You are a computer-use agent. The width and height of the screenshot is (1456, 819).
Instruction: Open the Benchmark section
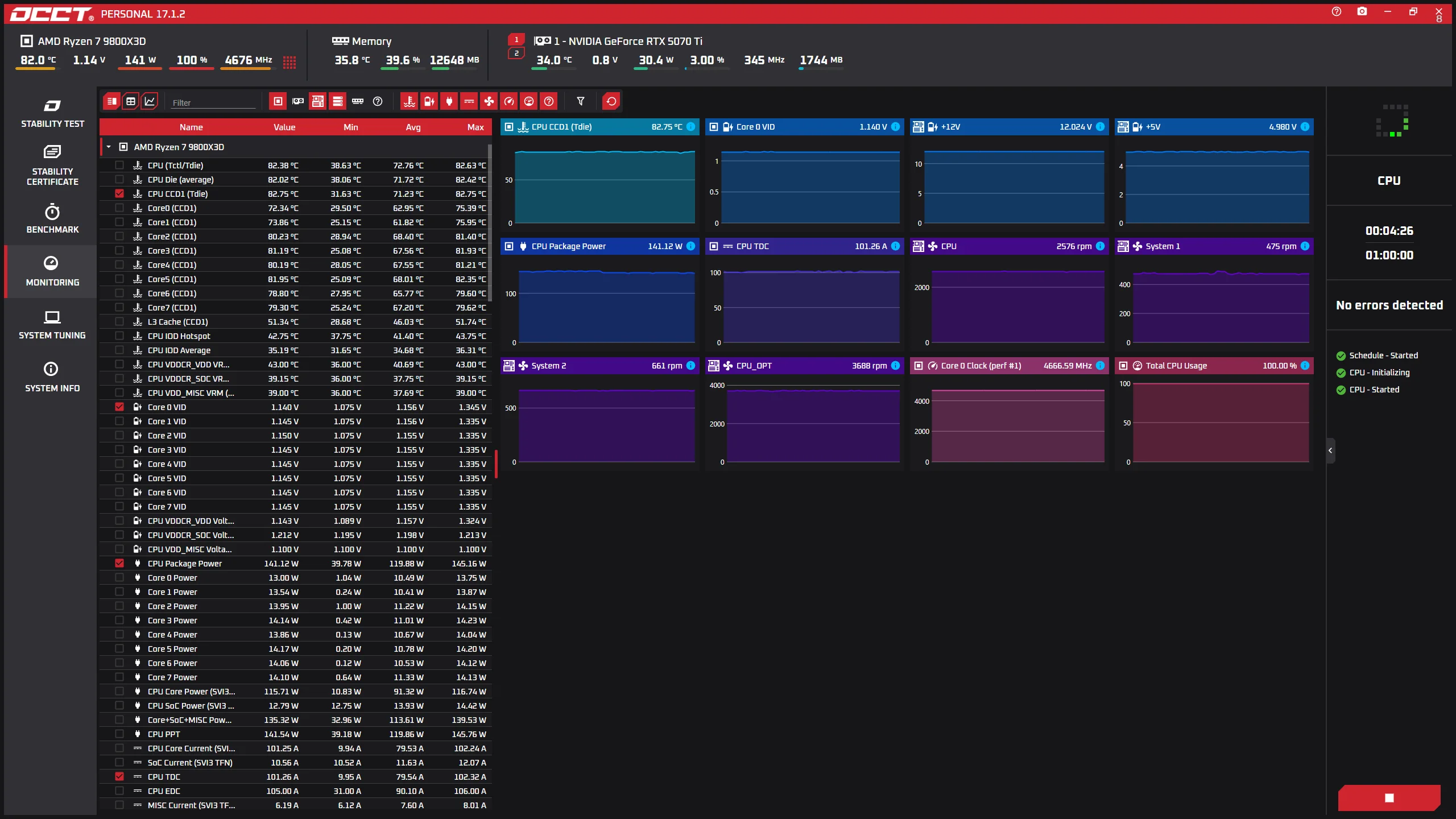pyautogui.click(x=52, y=219)
